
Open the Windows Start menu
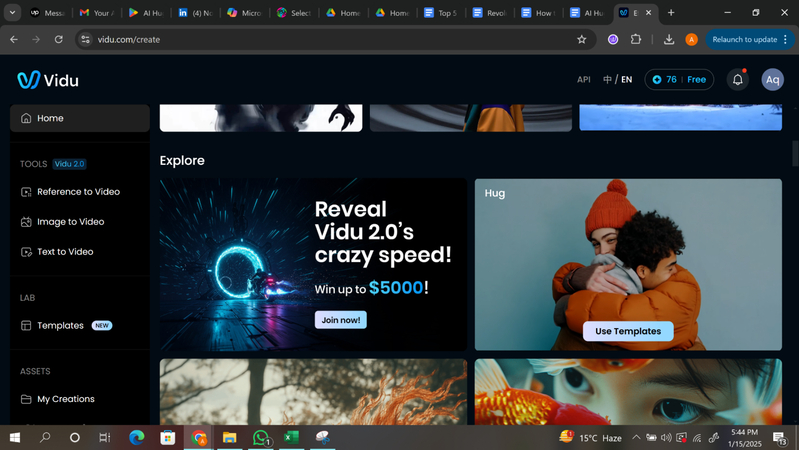pyautogui.click(x=15, y=437)
